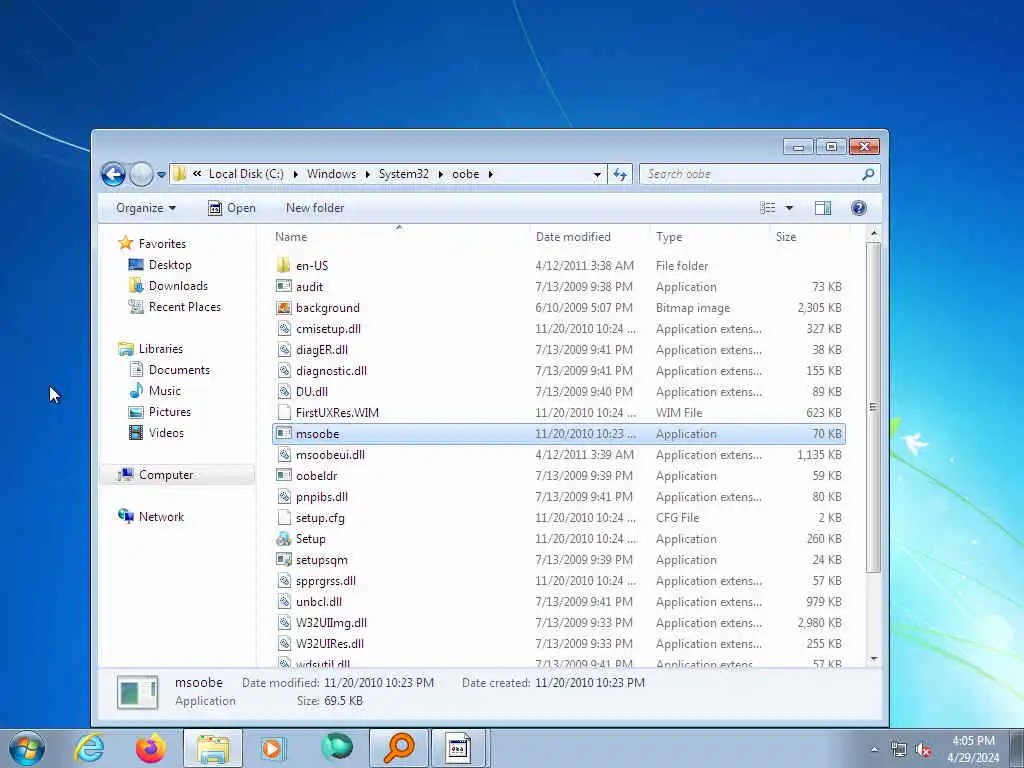
Task: Select the cmisetup.dll file icon
Action: pos(283,328)
